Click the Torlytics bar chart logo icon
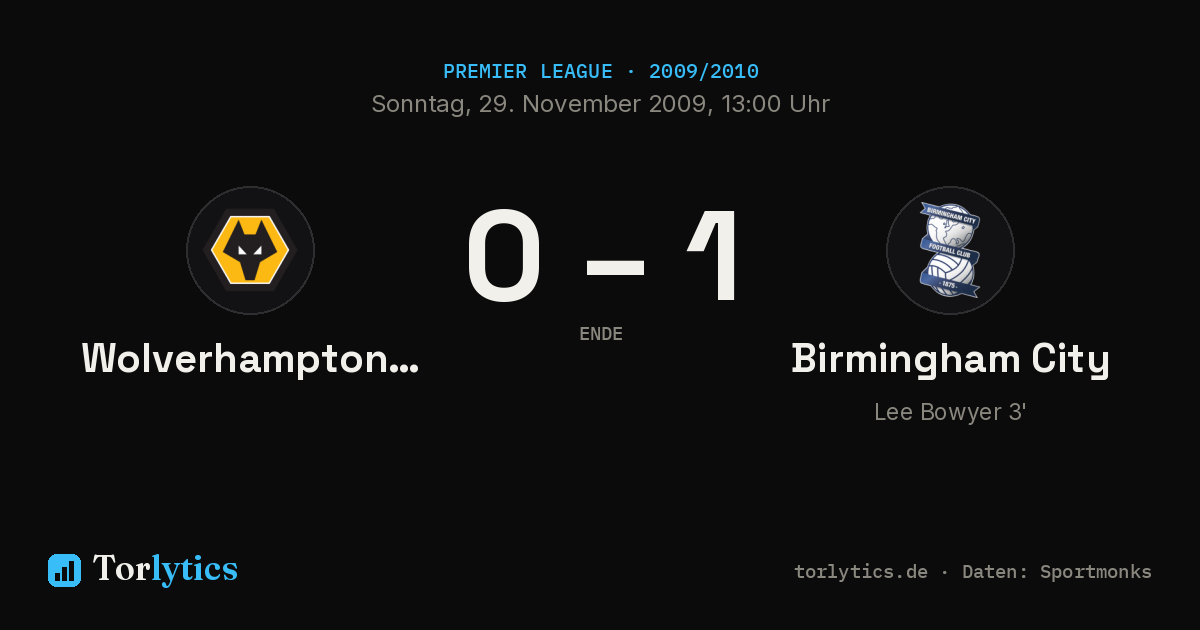Viewport: 1200px width, 630px height. point(64,570)
